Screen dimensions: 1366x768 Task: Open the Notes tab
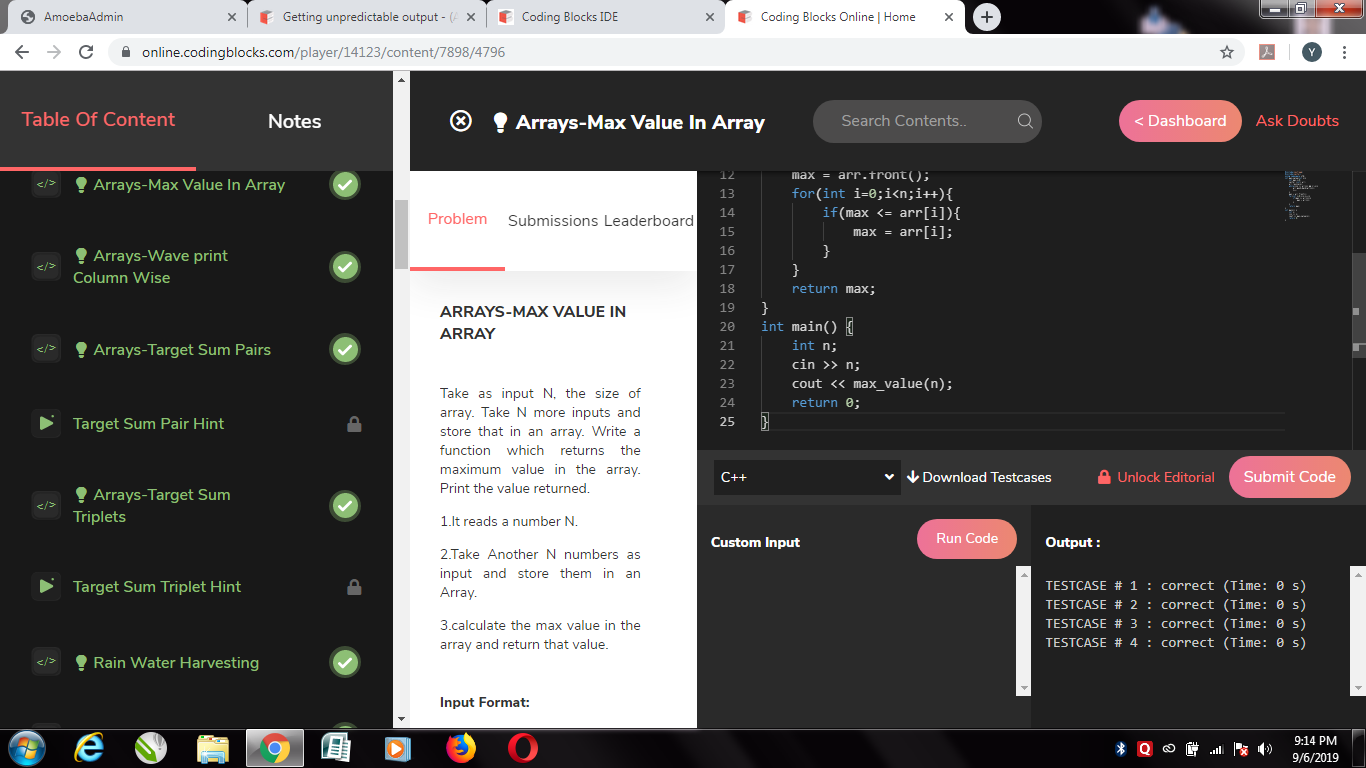point(294,121)
